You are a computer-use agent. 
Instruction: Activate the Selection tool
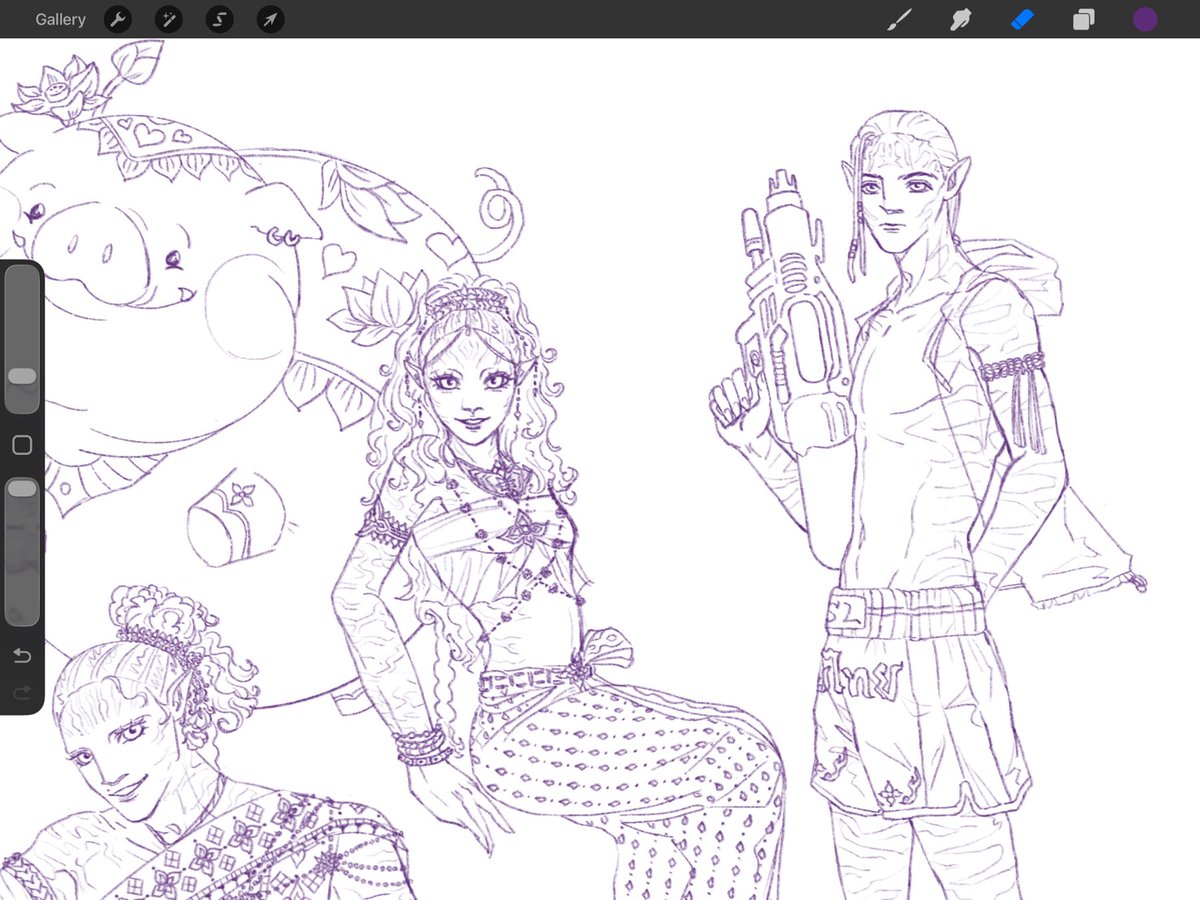[x=219, y=19]
